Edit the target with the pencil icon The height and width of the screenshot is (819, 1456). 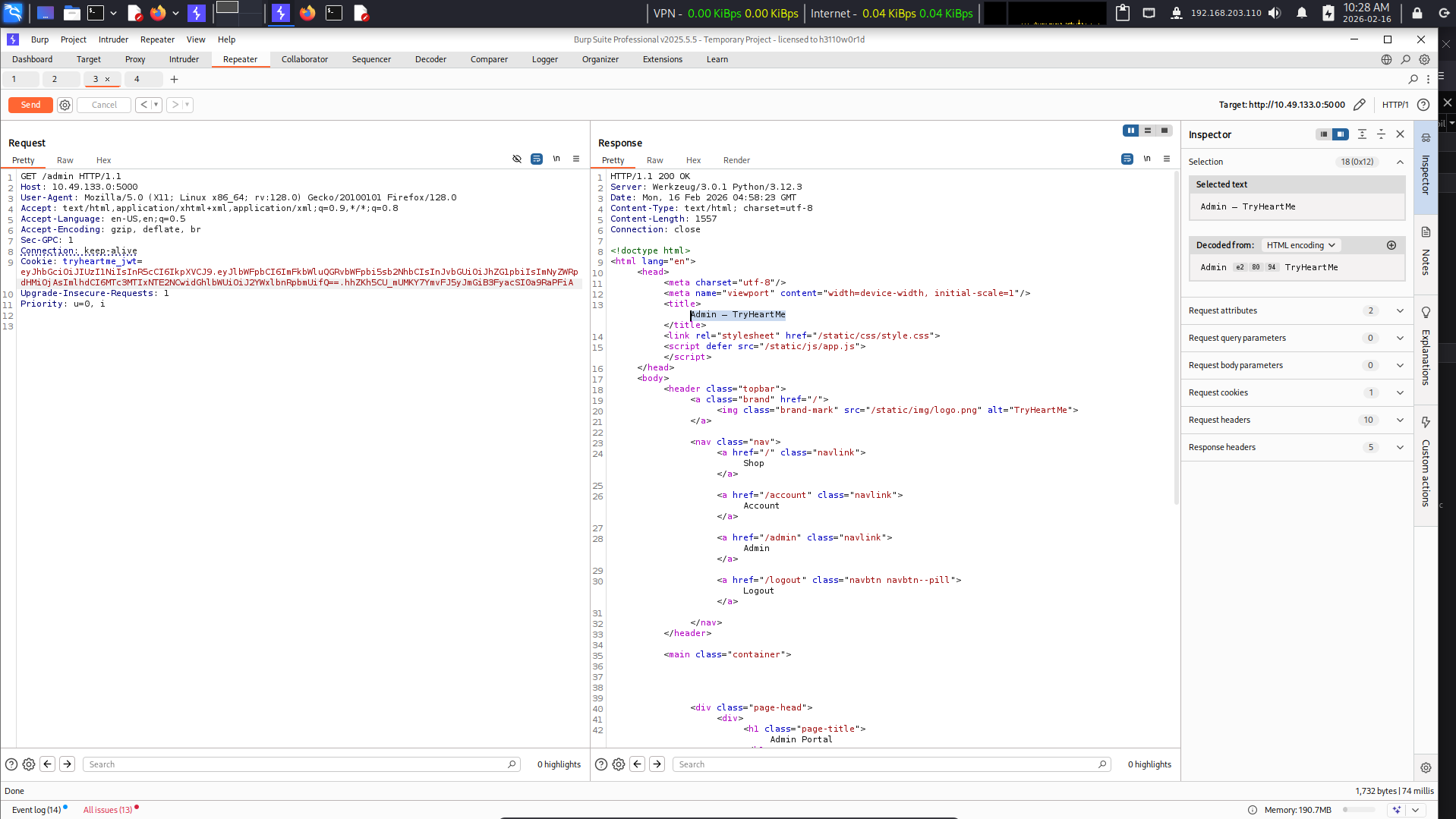click(x=1360, y=105)
